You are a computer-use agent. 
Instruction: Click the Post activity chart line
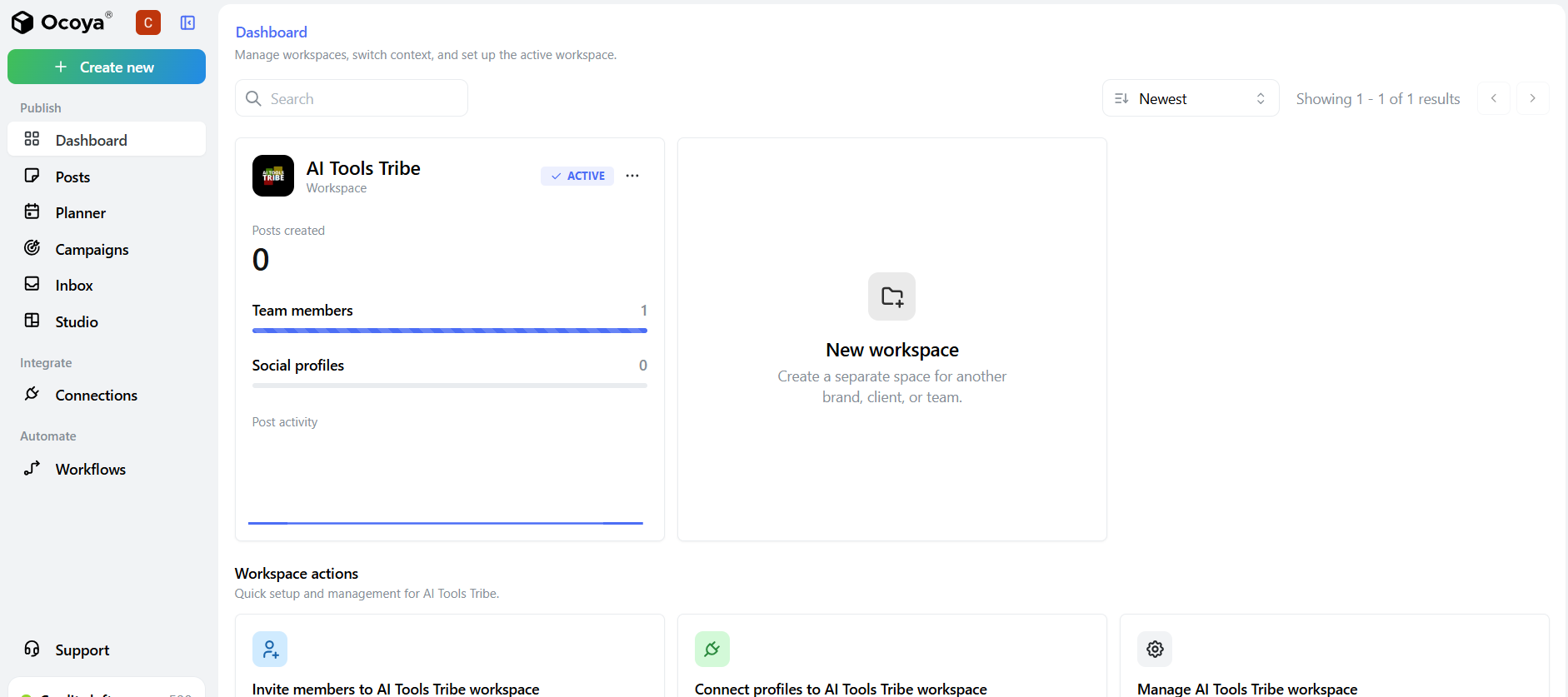pos(446,523)
